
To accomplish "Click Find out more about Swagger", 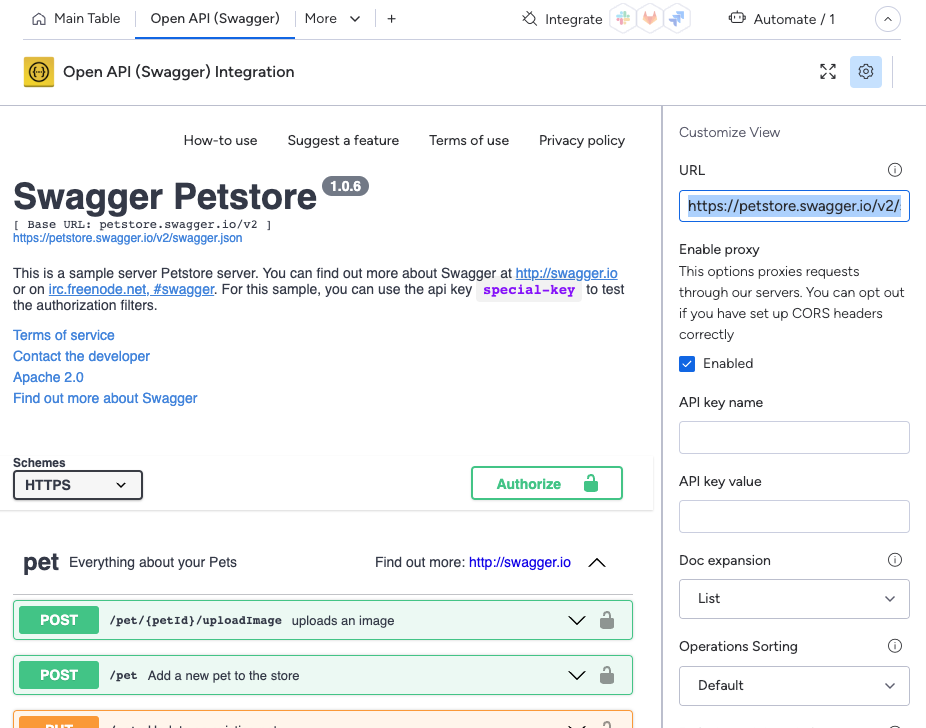I will 105,399.
